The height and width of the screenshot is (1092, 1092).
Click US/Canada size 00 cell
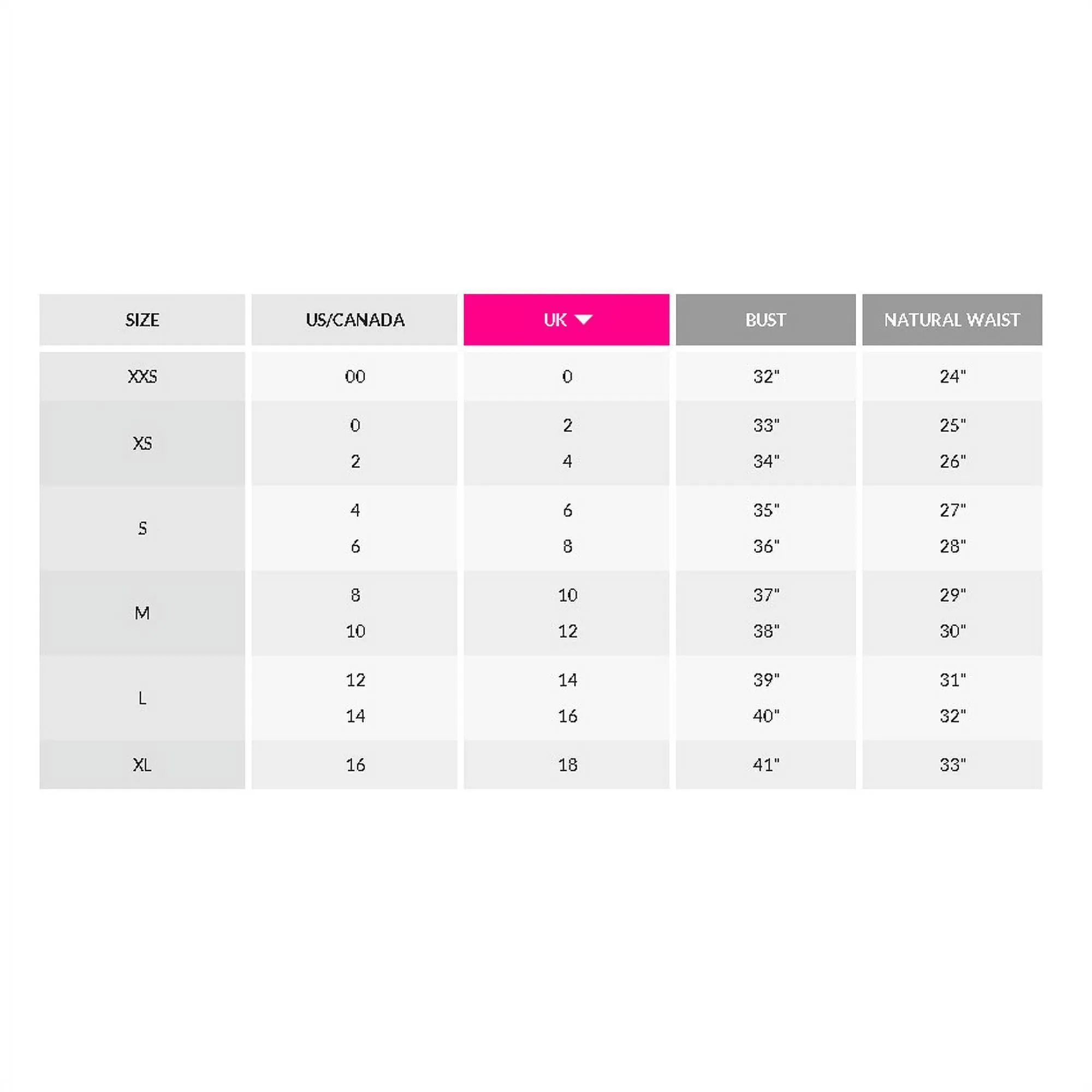point(355,376)
